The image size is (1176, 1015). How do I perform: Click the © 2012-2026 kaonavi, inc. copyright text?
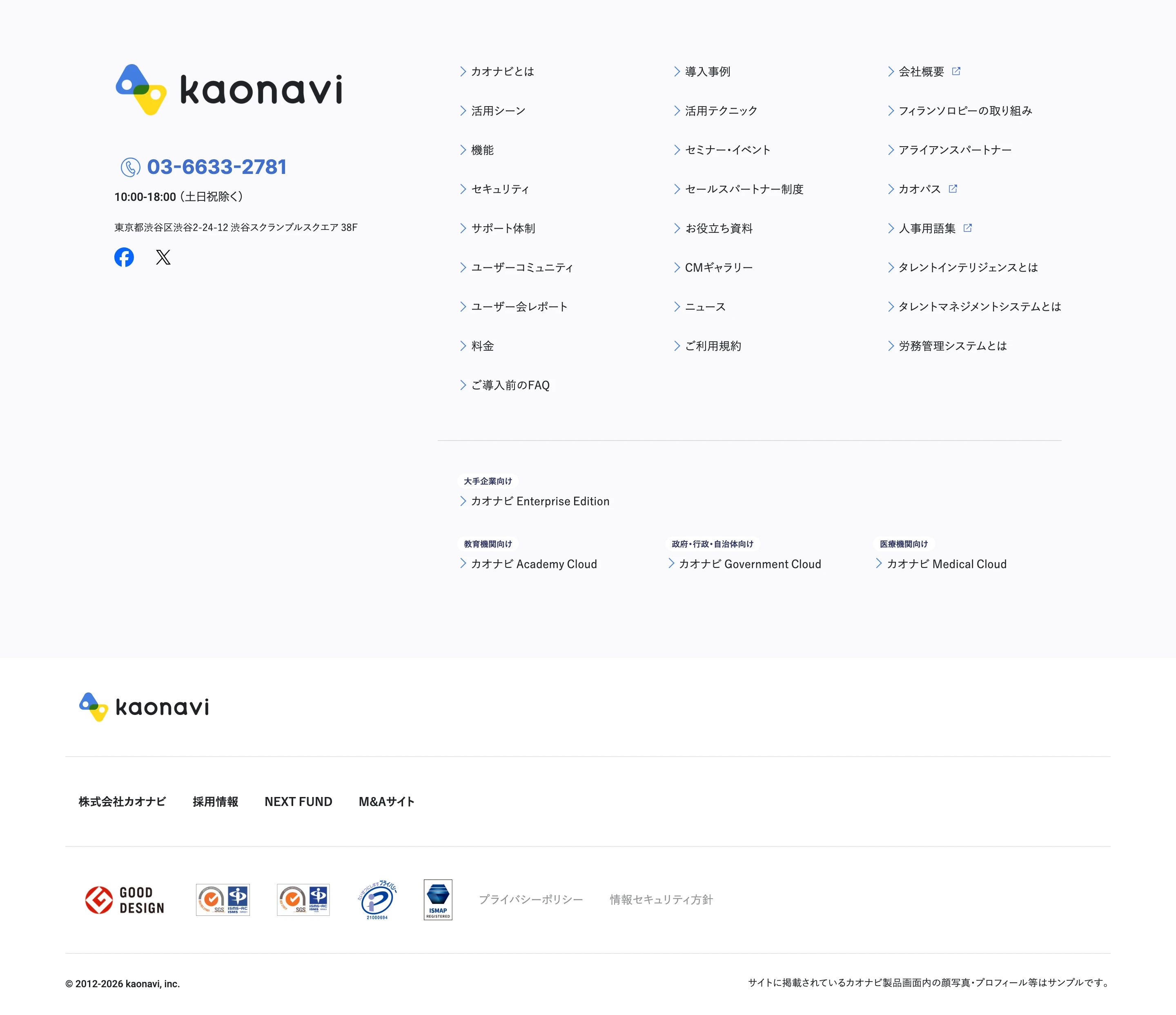coord(122,984)
